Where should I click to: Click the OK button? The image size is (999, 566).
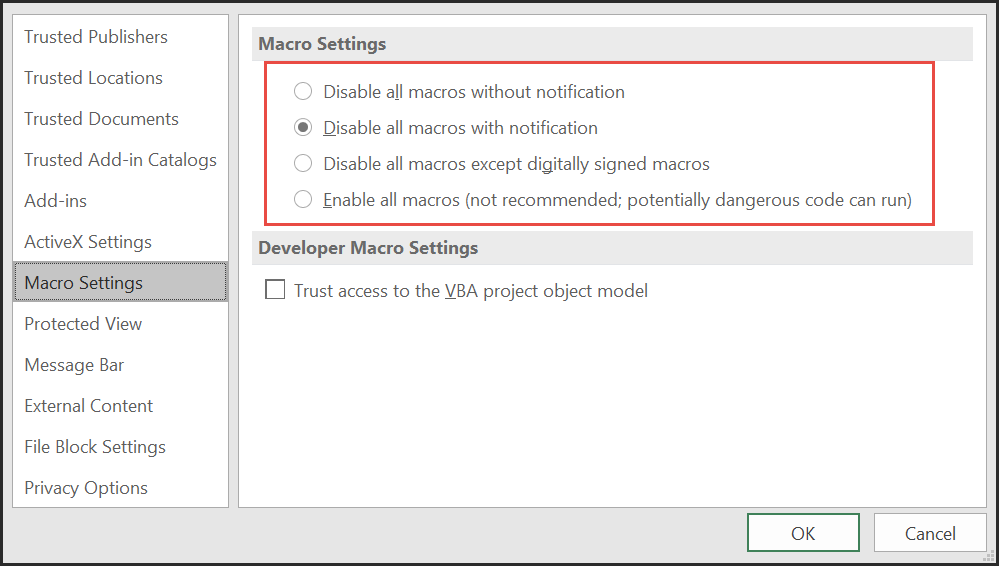click(803, 533)
